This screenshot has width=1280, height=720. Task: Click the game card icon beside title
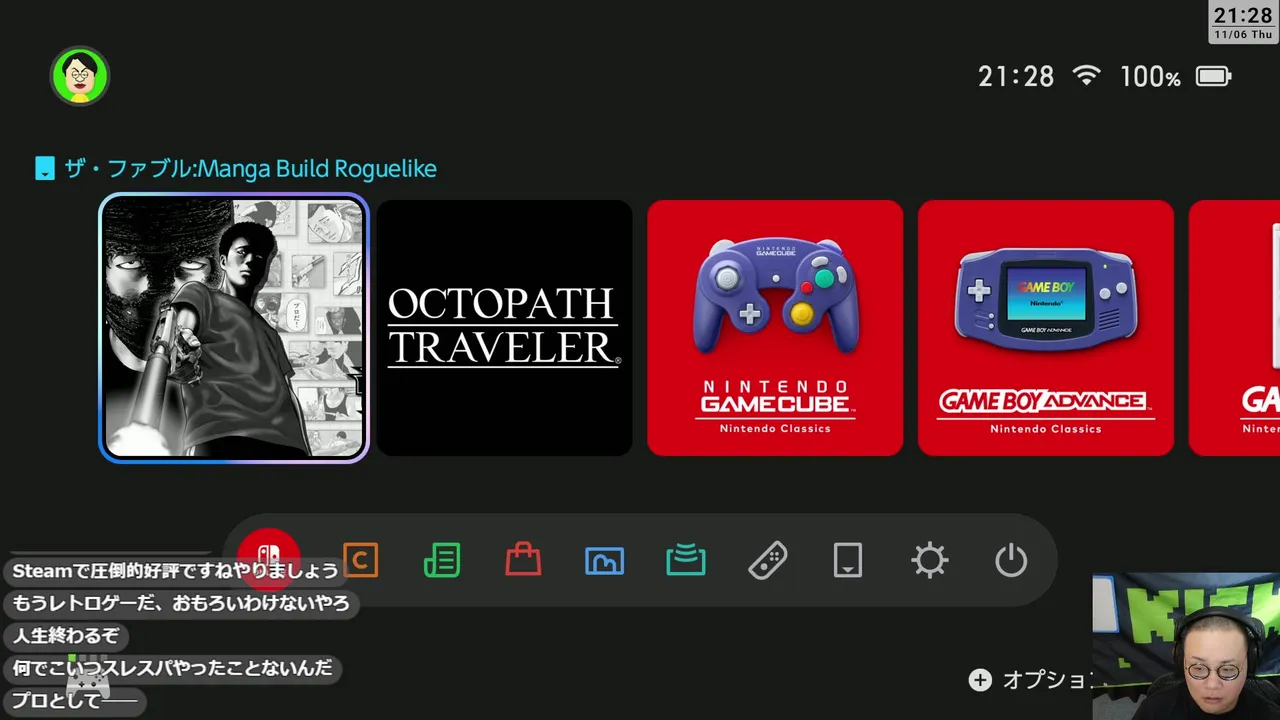44,168
